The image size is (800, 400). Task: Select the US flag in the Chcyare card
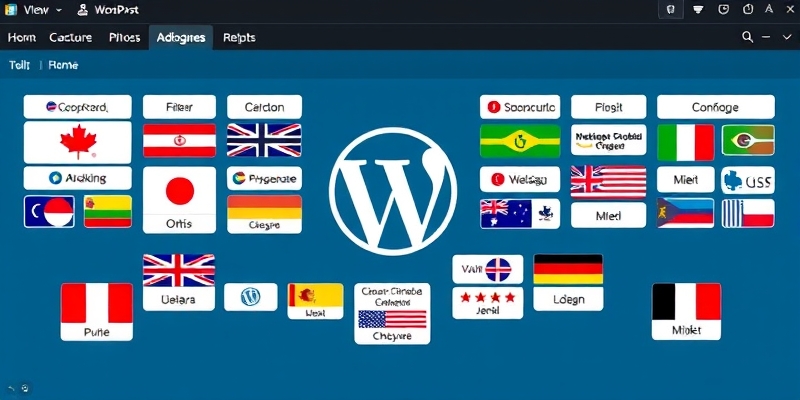click(392, 319)
